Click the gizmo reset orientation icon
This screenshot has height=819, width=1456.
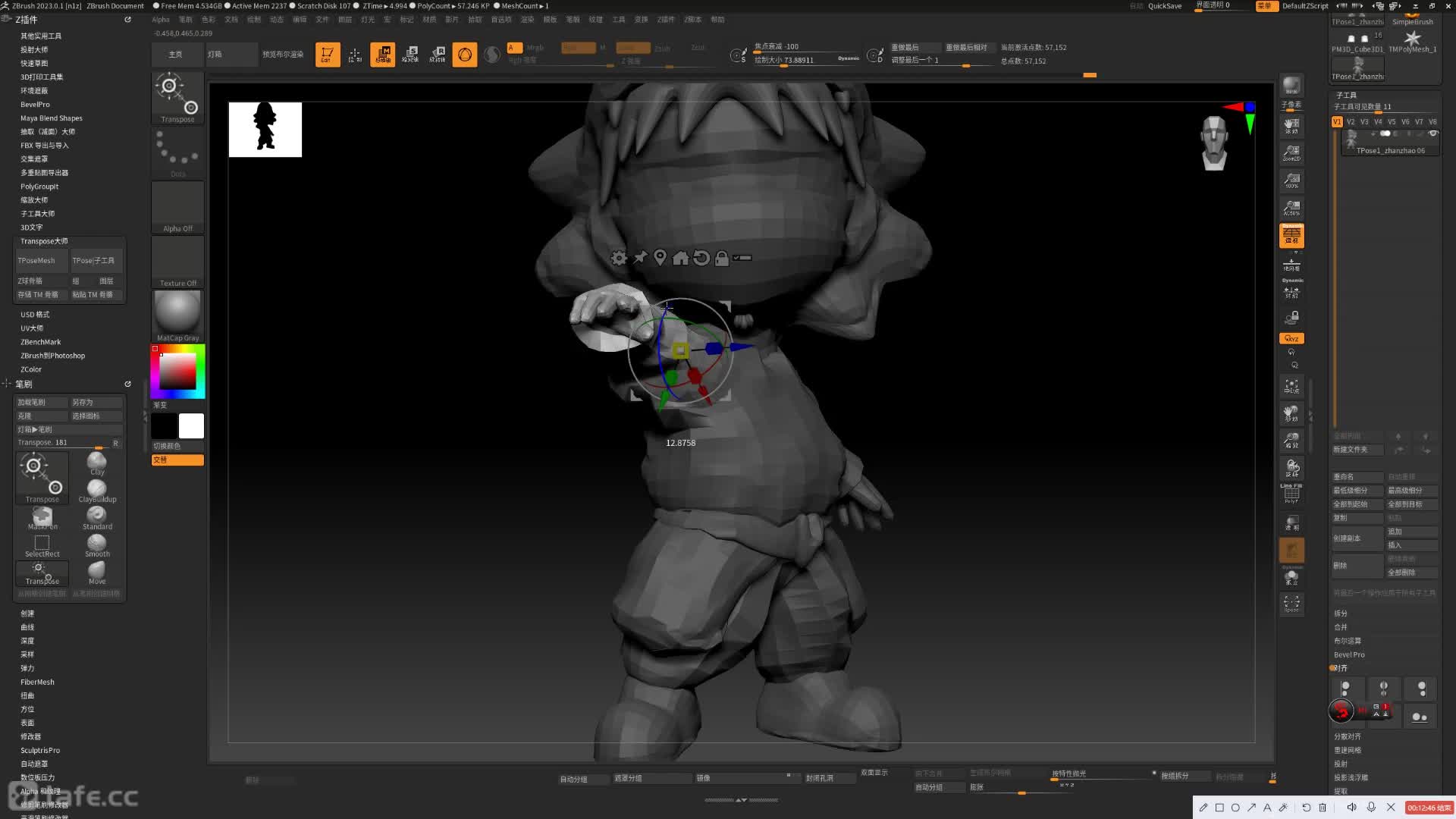tap(701, 258)
